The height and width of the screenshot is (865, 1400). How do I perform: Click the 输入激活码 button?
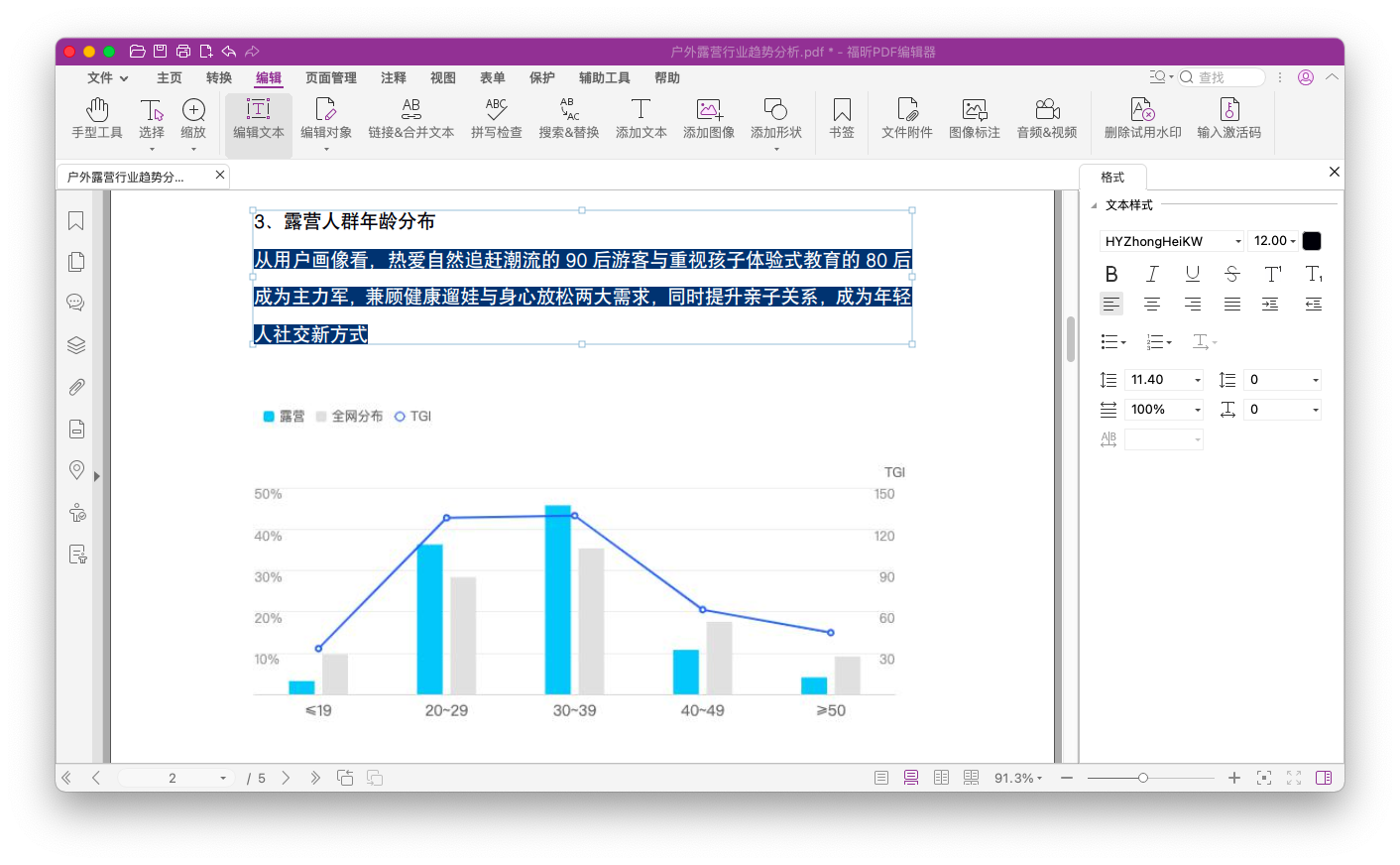pos(1228,117)
